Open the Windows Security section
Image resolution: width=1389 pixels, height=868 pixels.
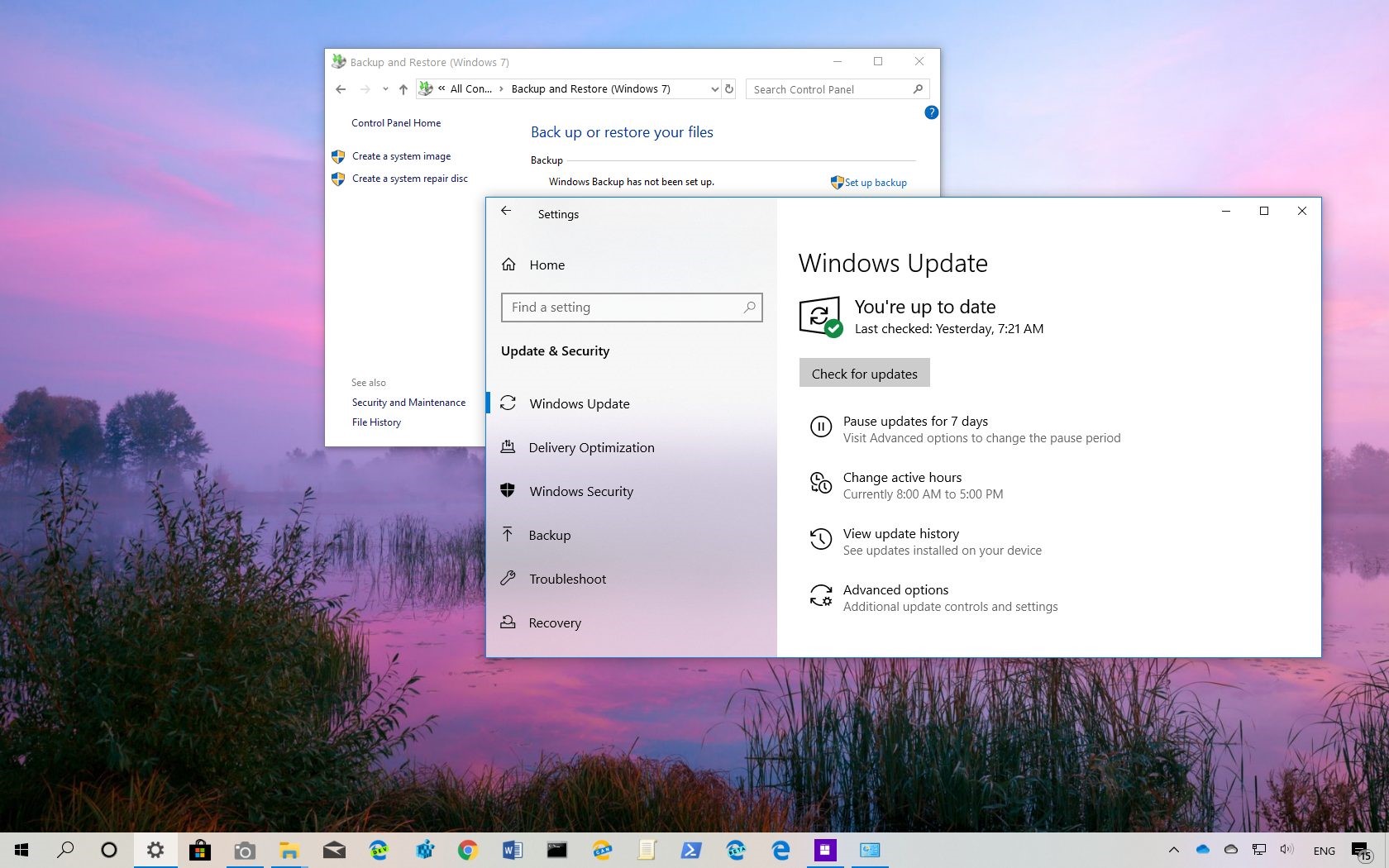pos(581,491)
